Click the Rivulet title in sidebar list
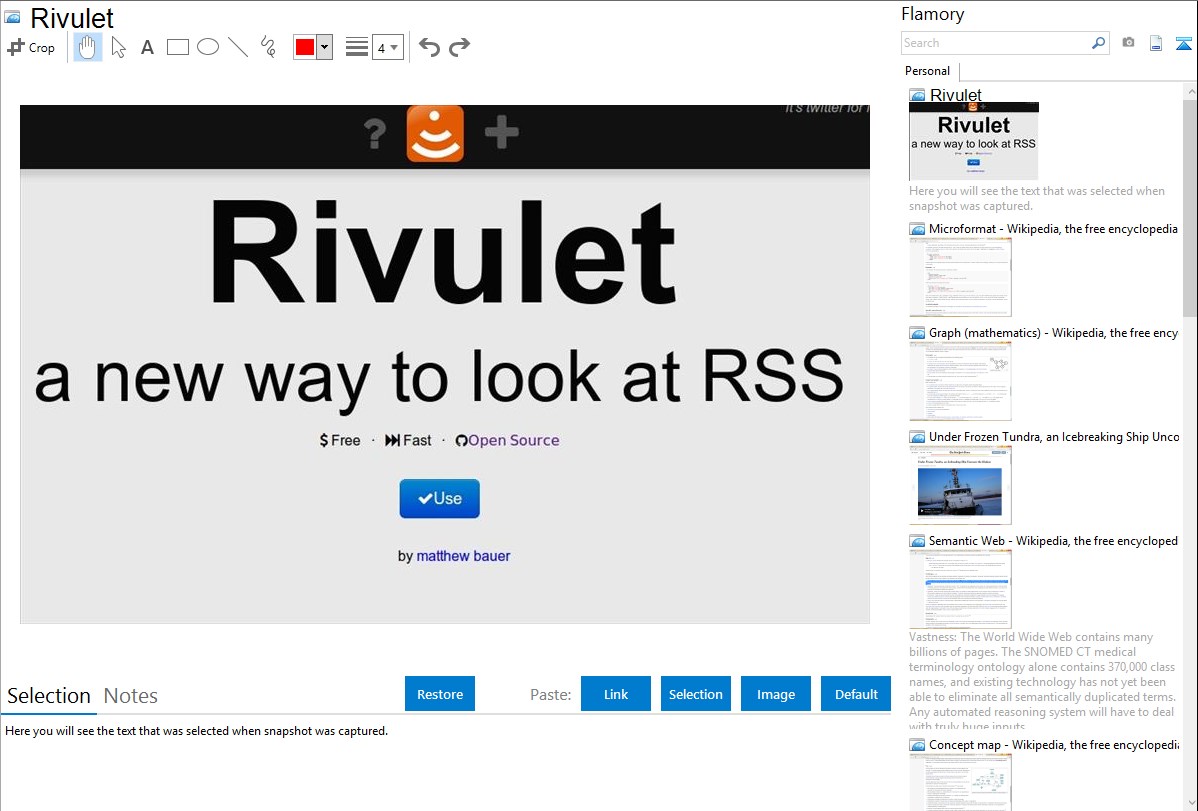 (955, 95)
